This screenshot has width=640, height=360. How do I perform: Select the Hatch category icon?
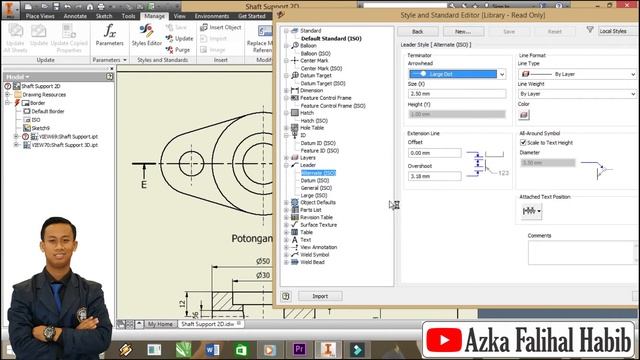(x=295, y=113)
